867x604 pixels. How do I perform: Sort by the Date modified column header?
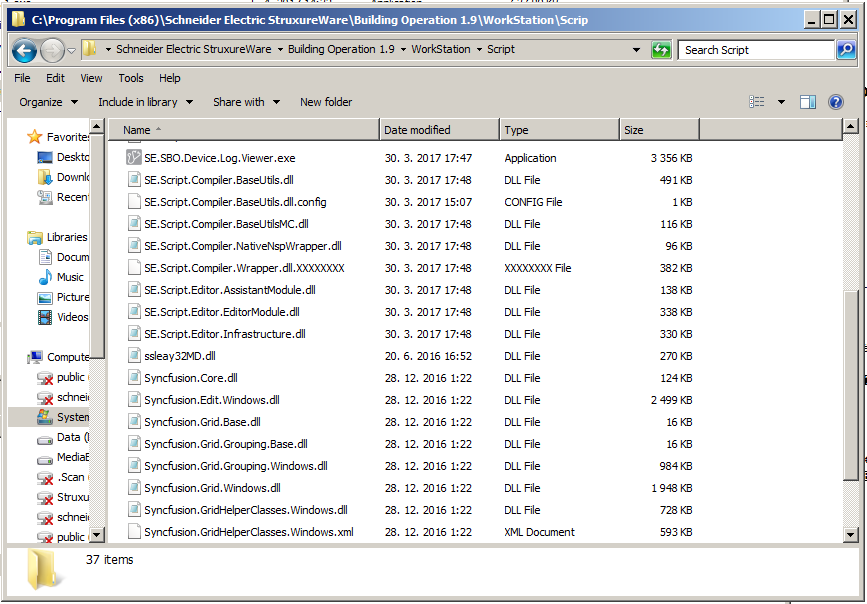coord(440,130)
